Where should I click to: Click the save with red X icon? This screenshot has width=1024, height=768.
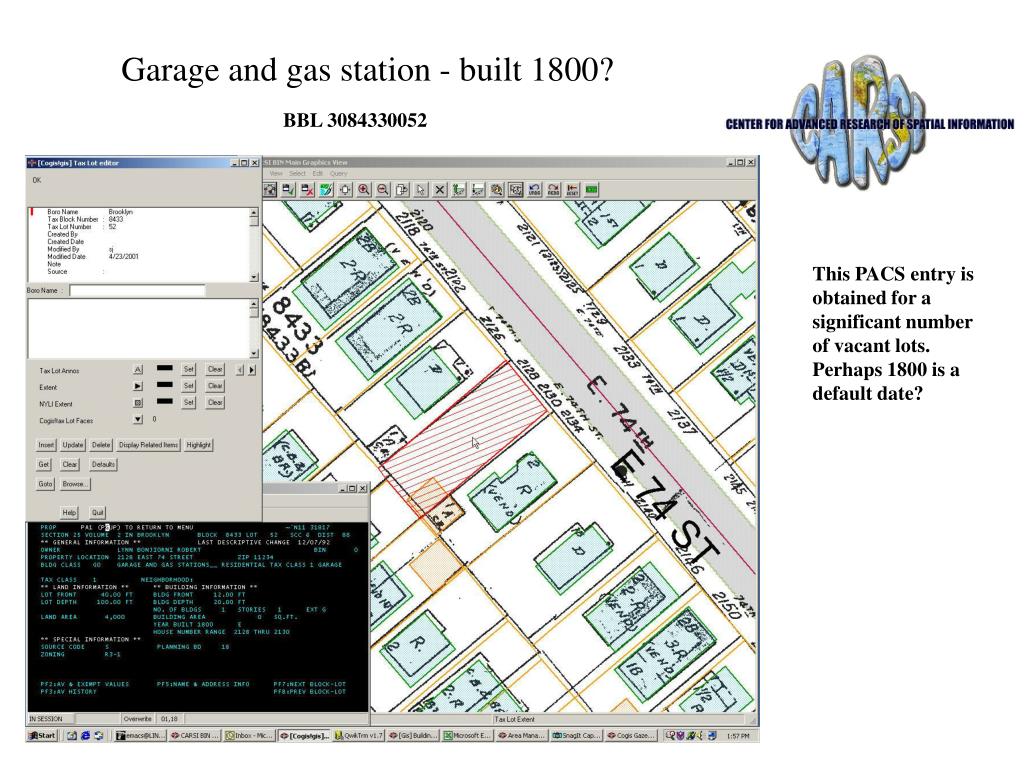307,189
